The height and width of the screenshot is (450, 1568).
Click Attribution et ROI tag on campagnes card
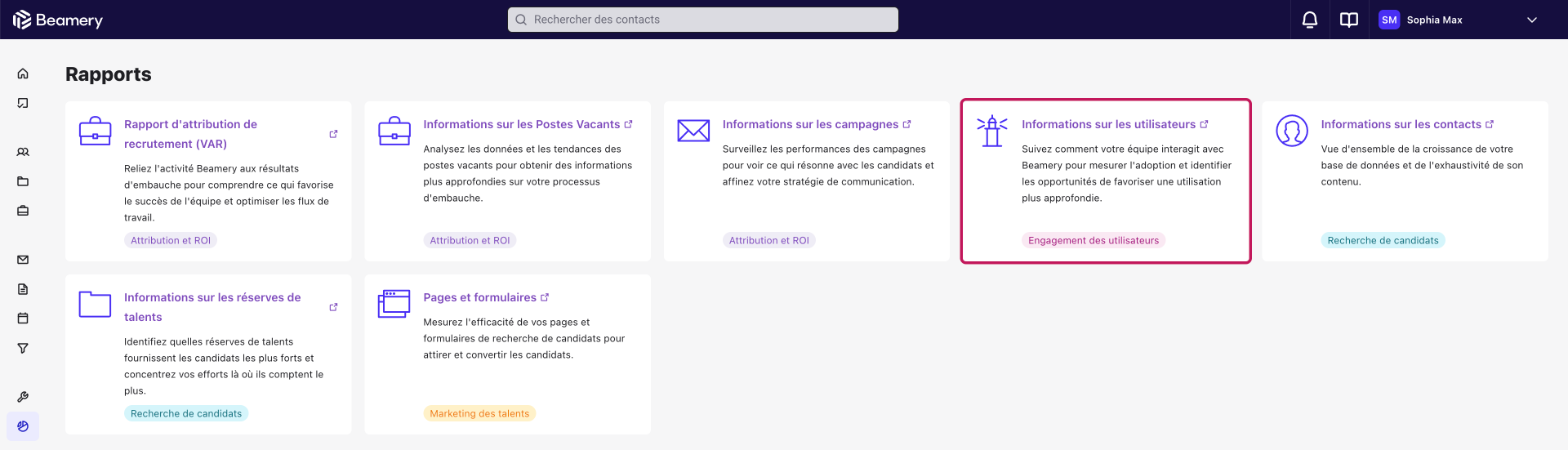pyautogui.click(x=769, y=240)
